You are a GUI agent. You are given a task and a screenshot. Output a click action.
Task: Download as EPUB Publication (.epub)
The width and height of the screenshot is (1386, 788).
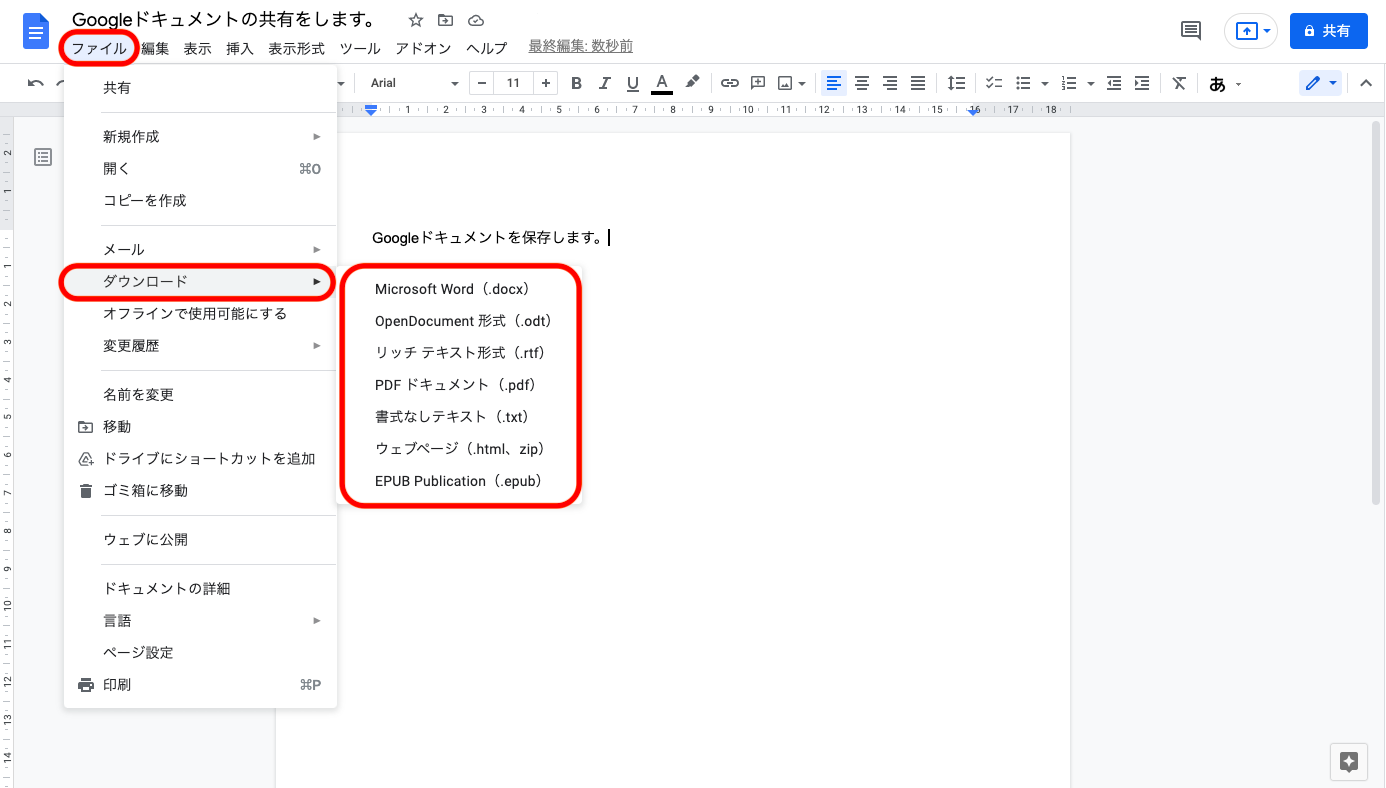tap(460, 481)
